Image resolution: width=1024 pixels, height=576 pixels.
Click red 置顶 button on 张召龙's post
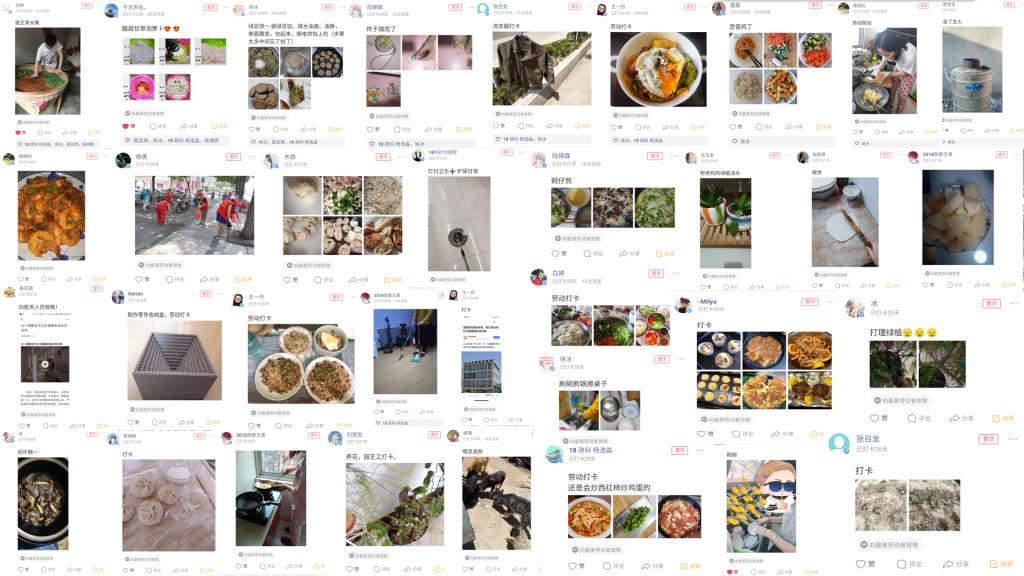tap(988, 439)
